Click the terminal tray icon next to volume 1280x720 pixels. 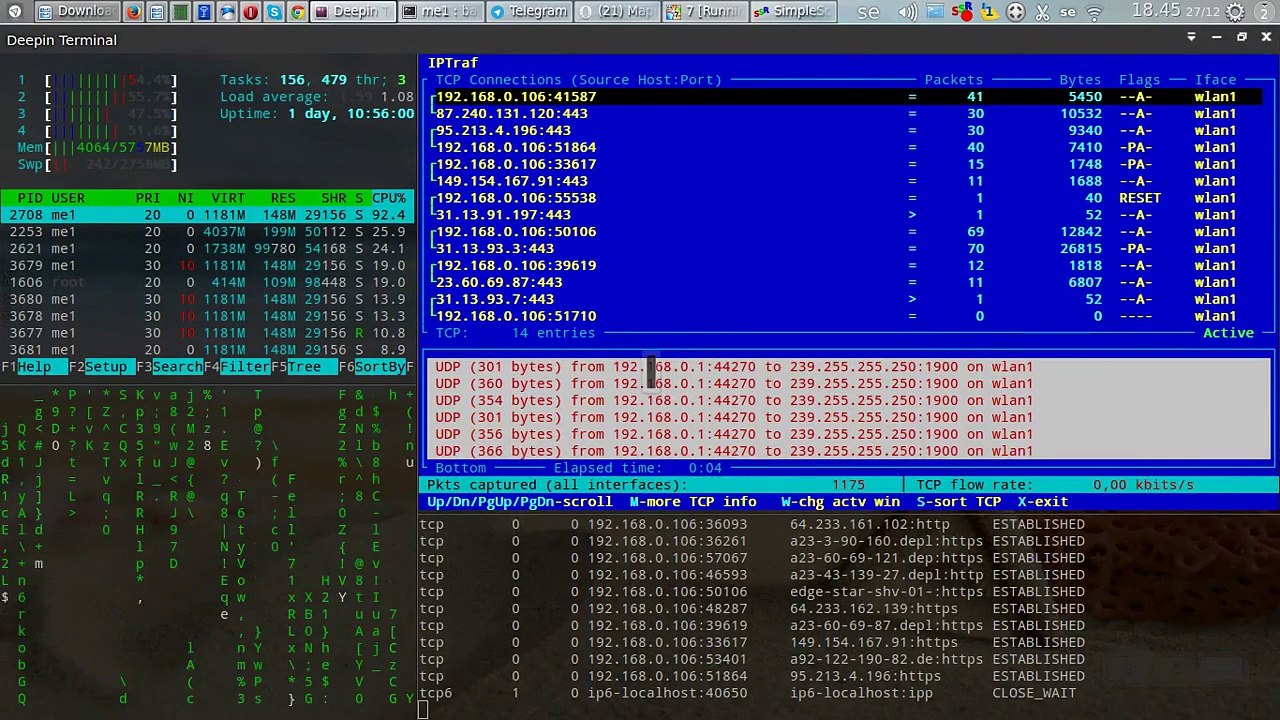934,12
